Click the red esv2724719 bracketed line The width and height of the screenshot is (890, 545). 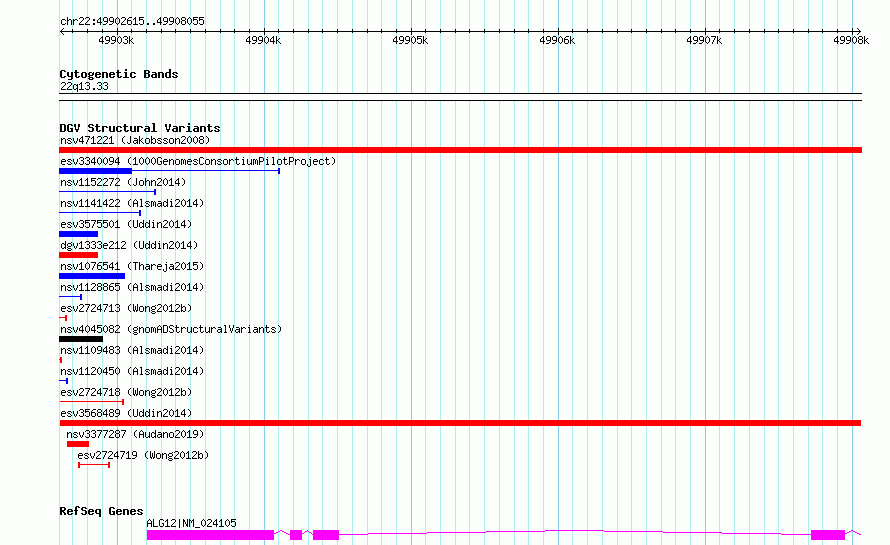pyautogui.click(x=94, y=465)
